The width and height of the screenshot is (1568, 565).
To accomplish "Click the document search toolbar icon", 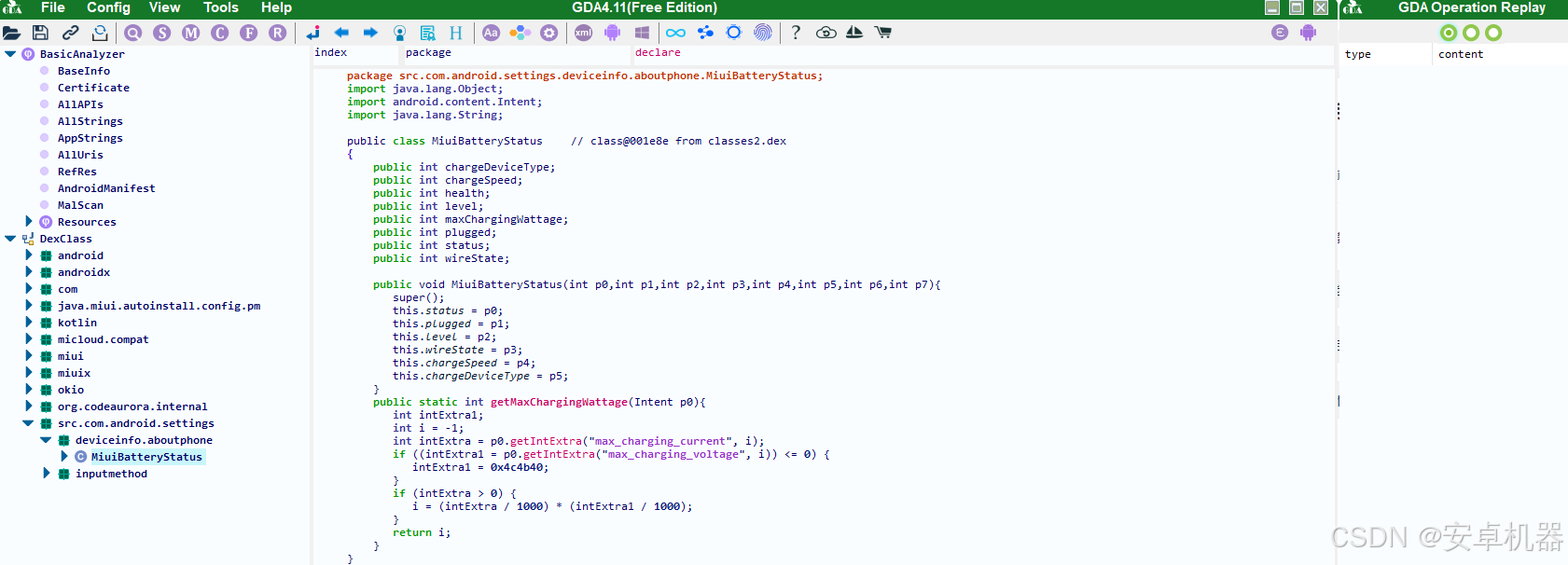I will 428,33.
